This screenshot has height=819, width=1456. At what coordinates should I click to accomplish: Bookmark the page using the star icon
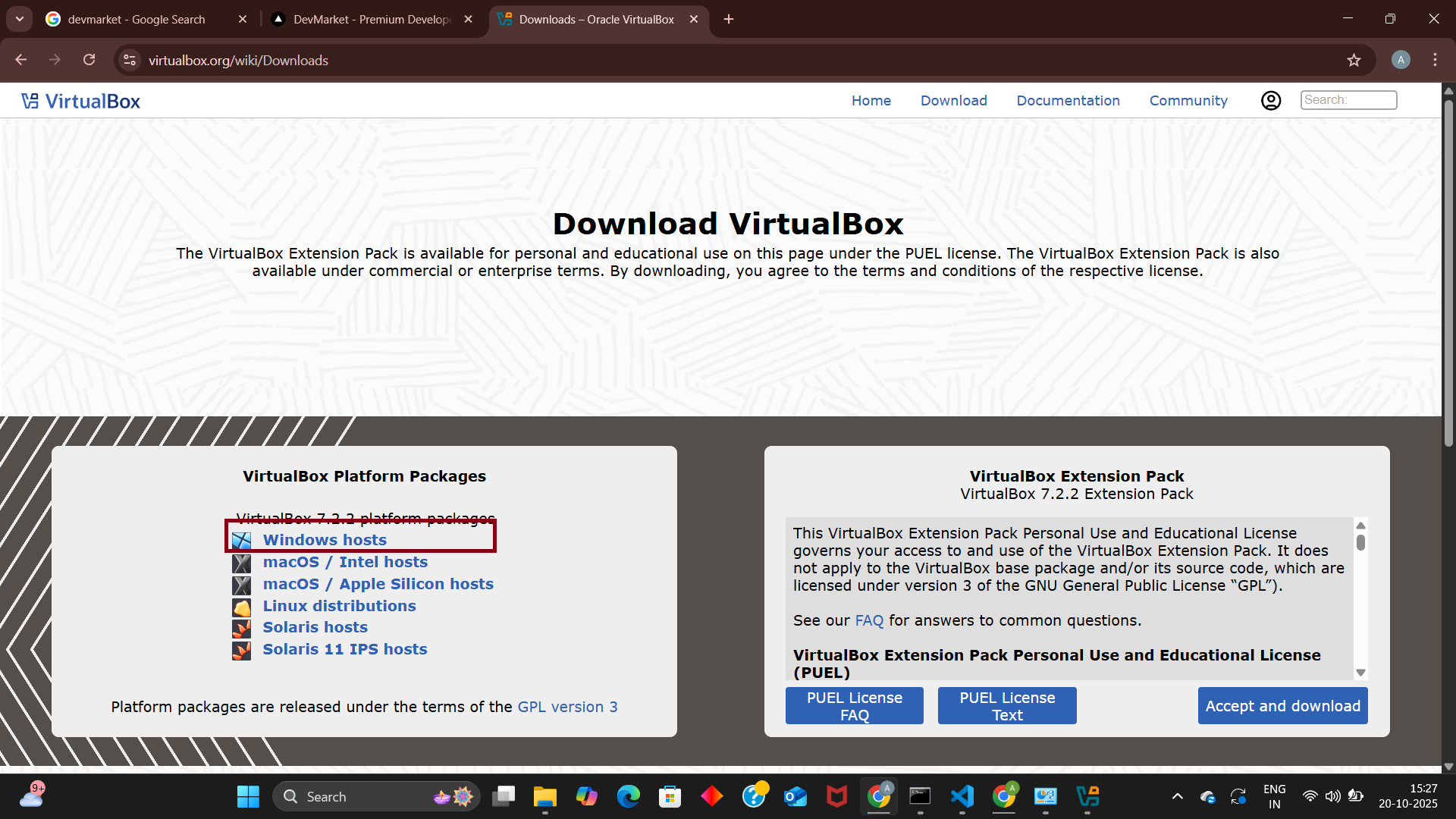point(1354,60)
